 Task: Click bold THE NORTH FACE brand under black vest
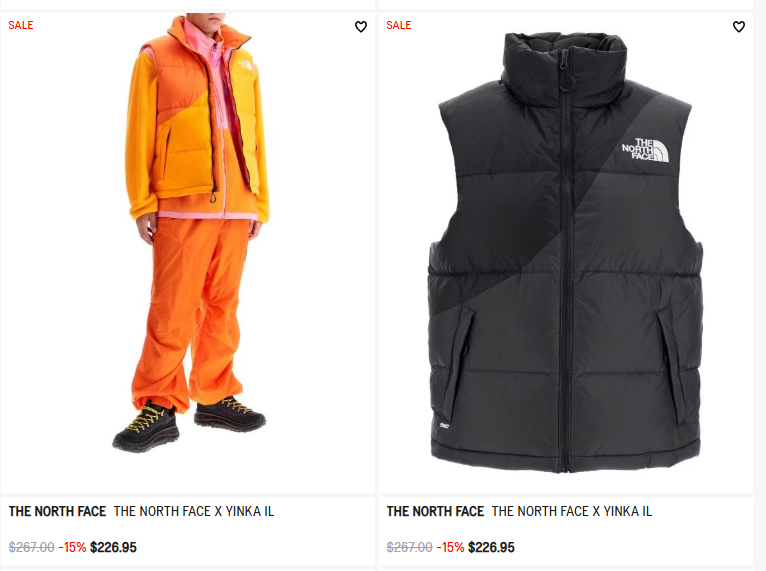pos(435,511)
